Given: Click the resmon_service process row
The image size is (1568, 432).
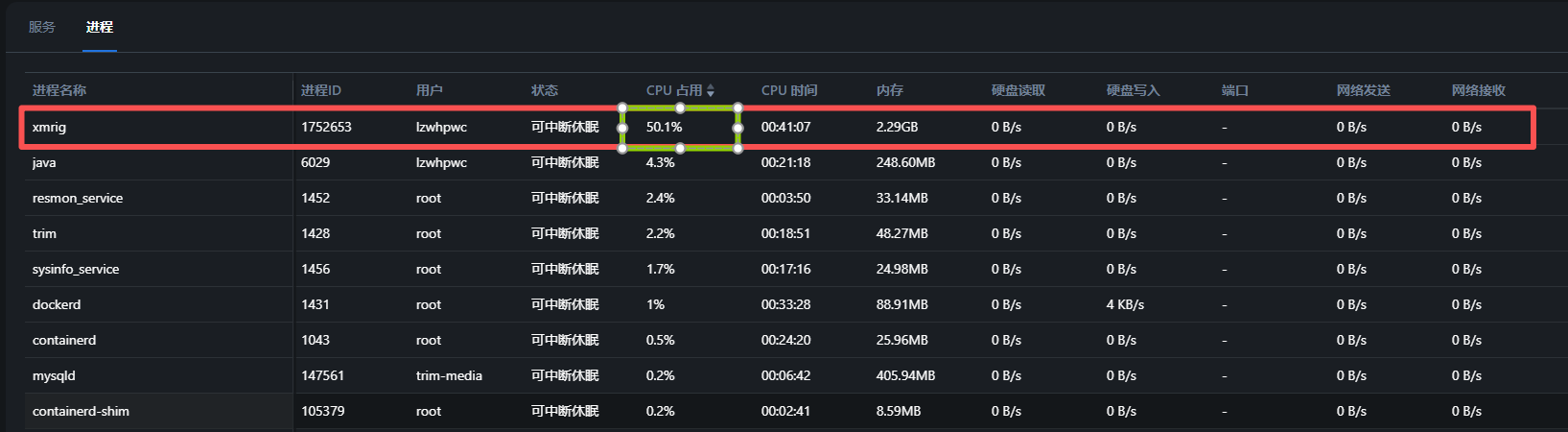Looking at the screenshot, I should [78, 198].
